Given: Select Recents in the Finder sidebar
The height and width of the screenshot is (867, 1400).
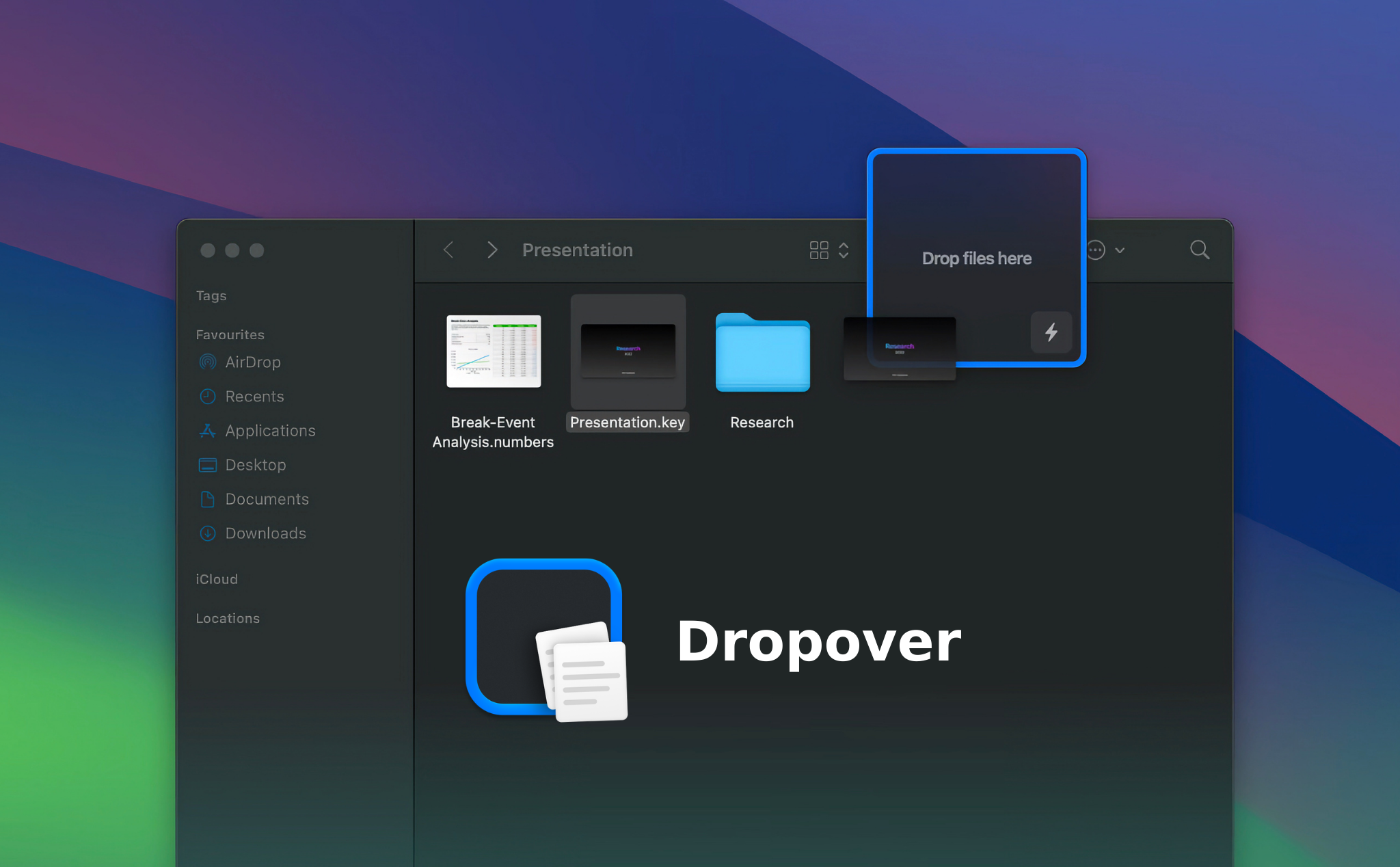Looking at the screenshot, I should pos(254,397).
